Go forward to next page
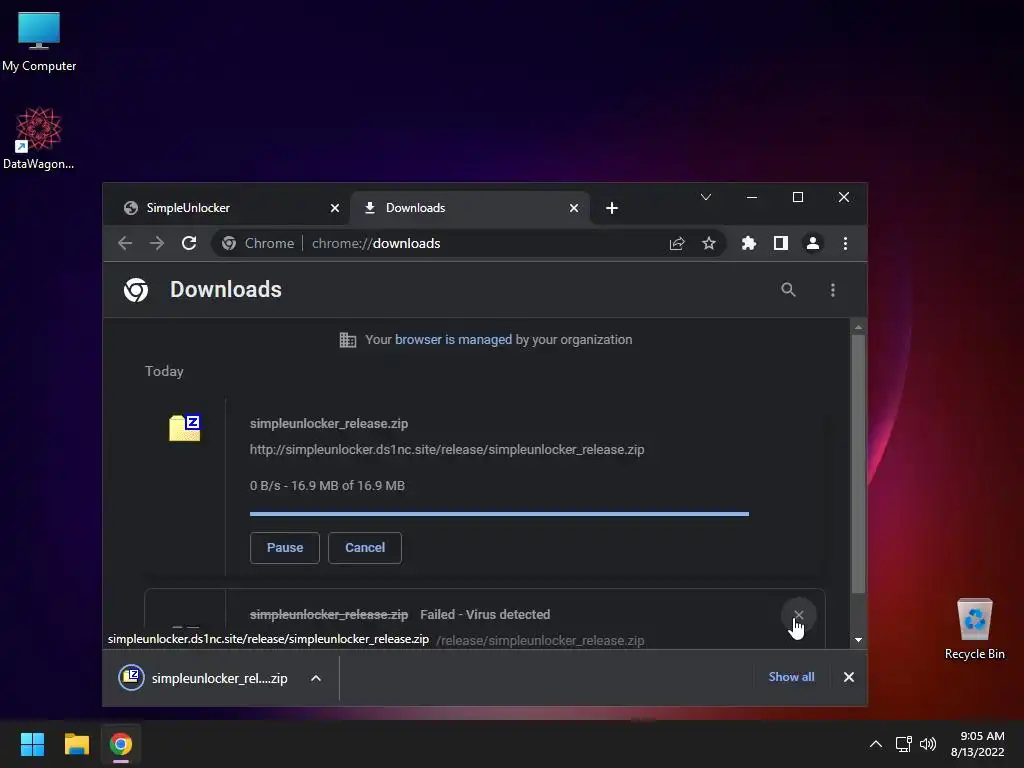 click(157, 243)
